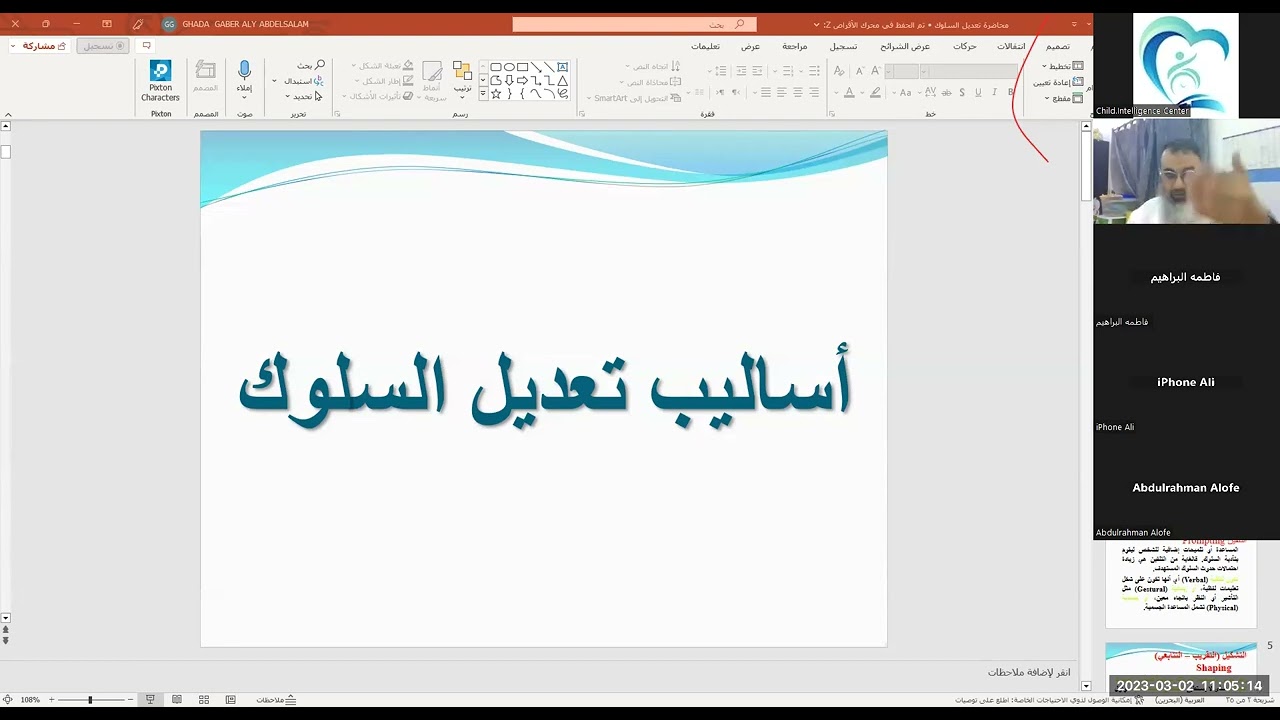Expand the Share (مشاركة) dropdown arrow
Image resolution: width=1280 pixels, height=720 pixels.
pos(14,46)
